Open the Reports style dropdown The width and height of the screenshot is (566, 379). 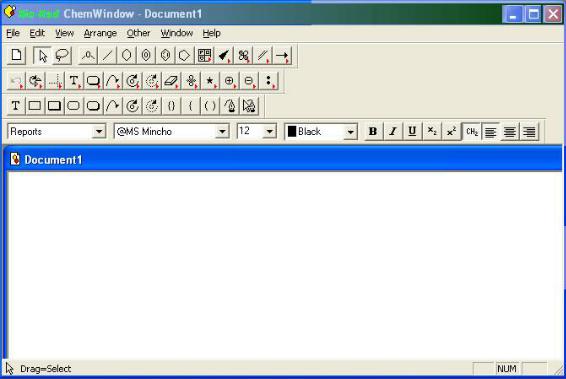coord(99,131)
